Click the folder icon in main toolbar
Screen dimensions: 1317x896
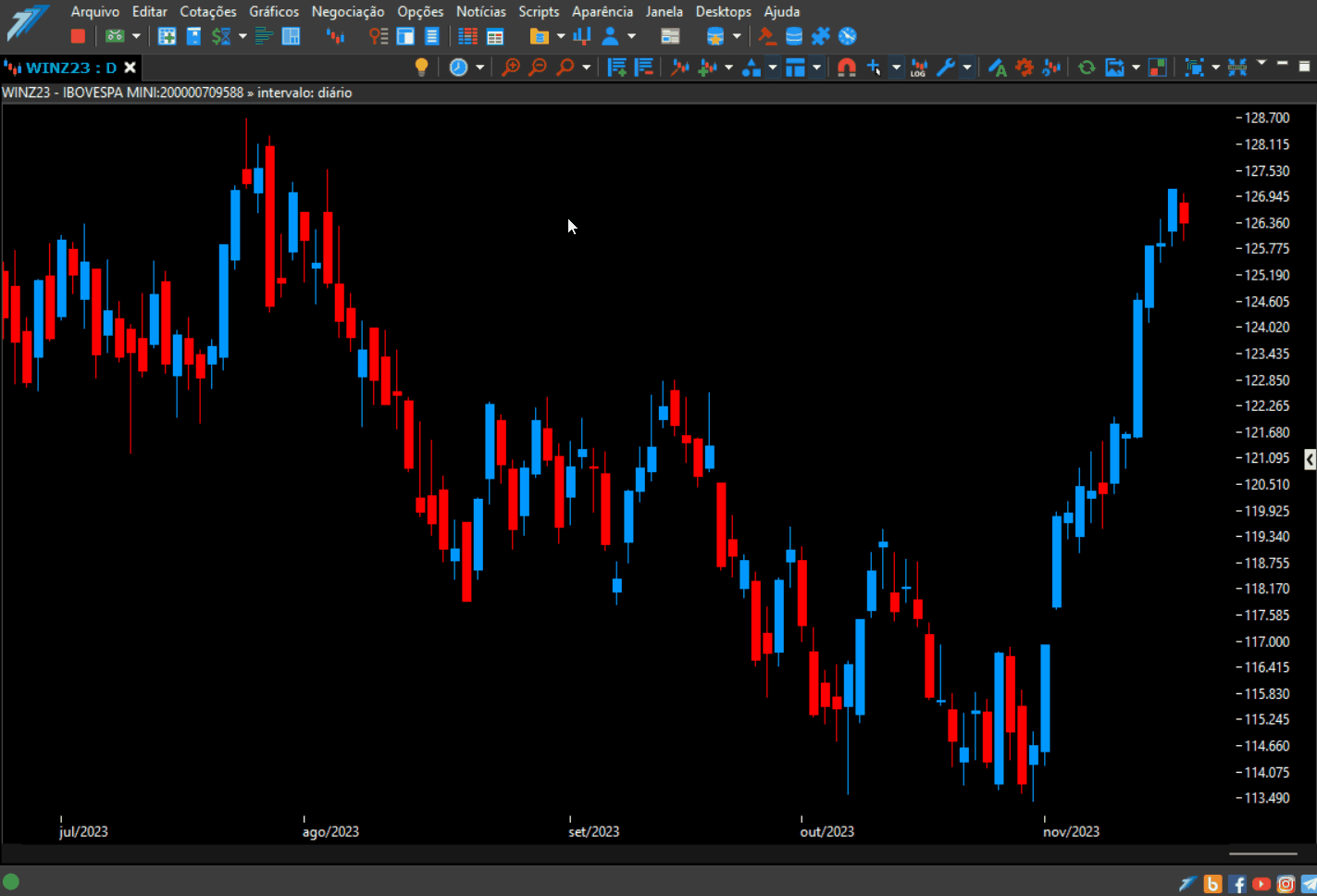540,36
